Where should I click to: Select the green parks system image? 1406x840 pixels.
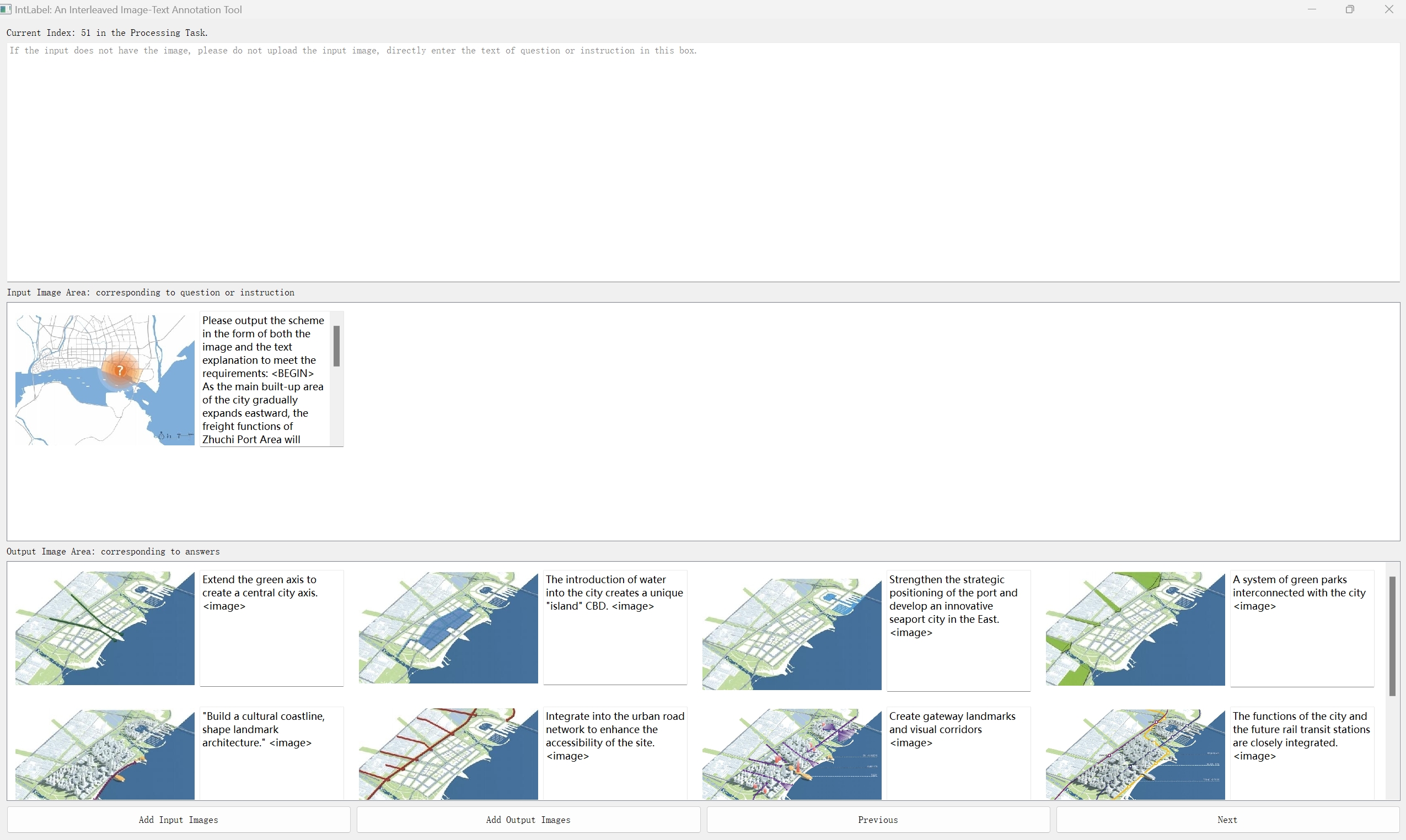[x=1135, y=628]
